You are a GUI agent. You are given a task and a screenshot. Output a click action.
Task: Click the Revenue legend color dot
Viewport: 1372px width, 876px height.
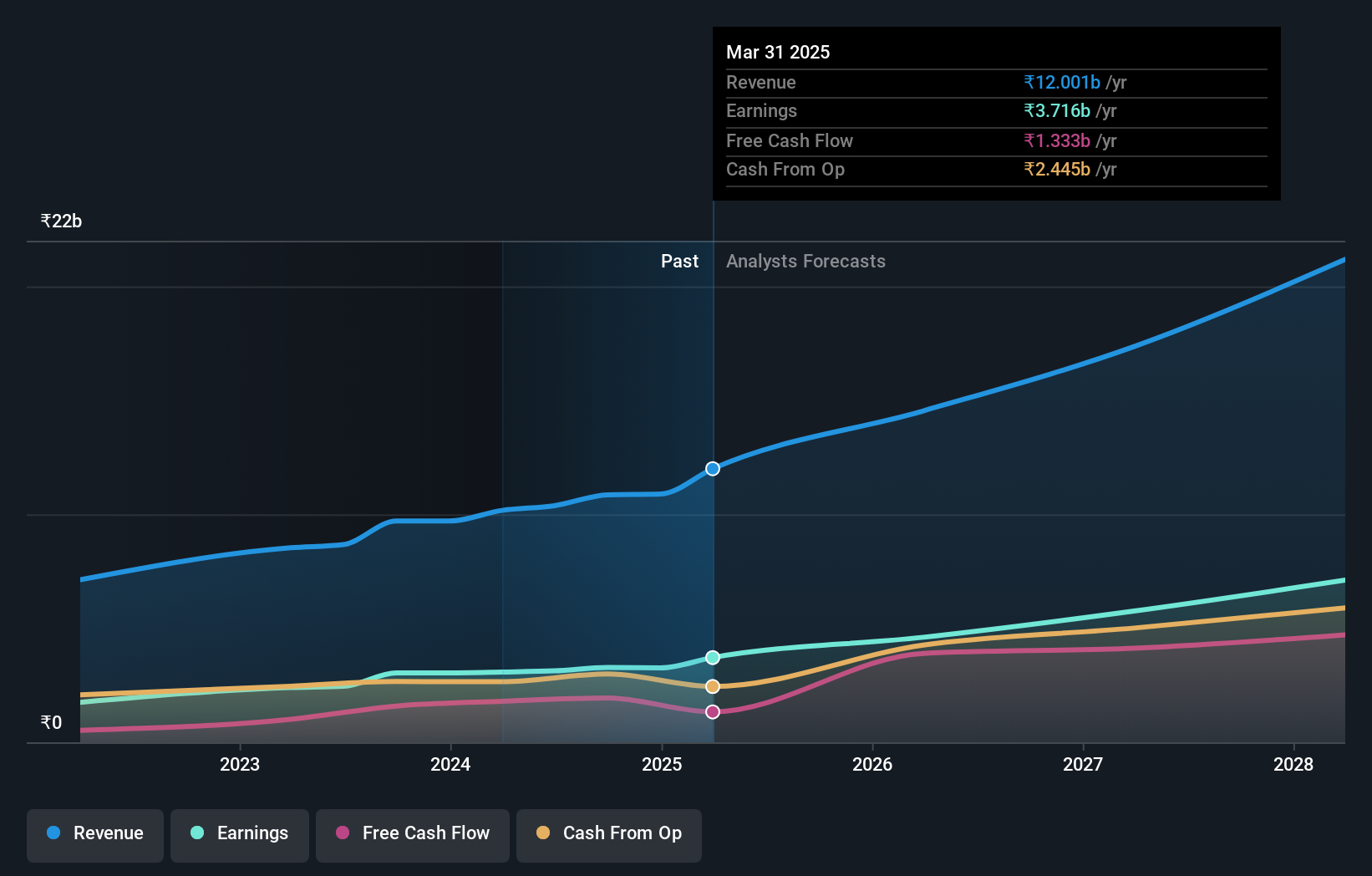pos(53,833)
